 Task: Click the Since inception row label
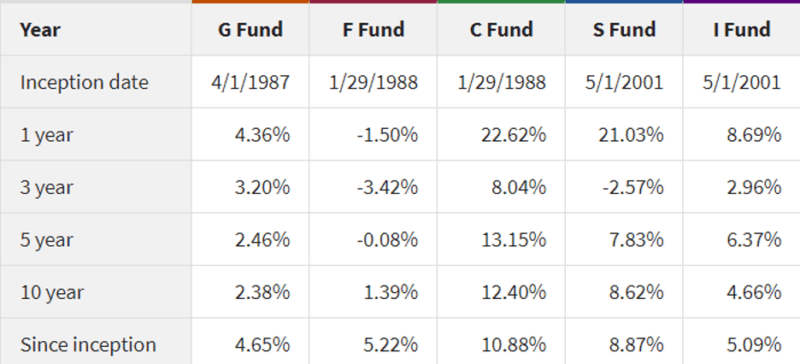click(88, 345)
